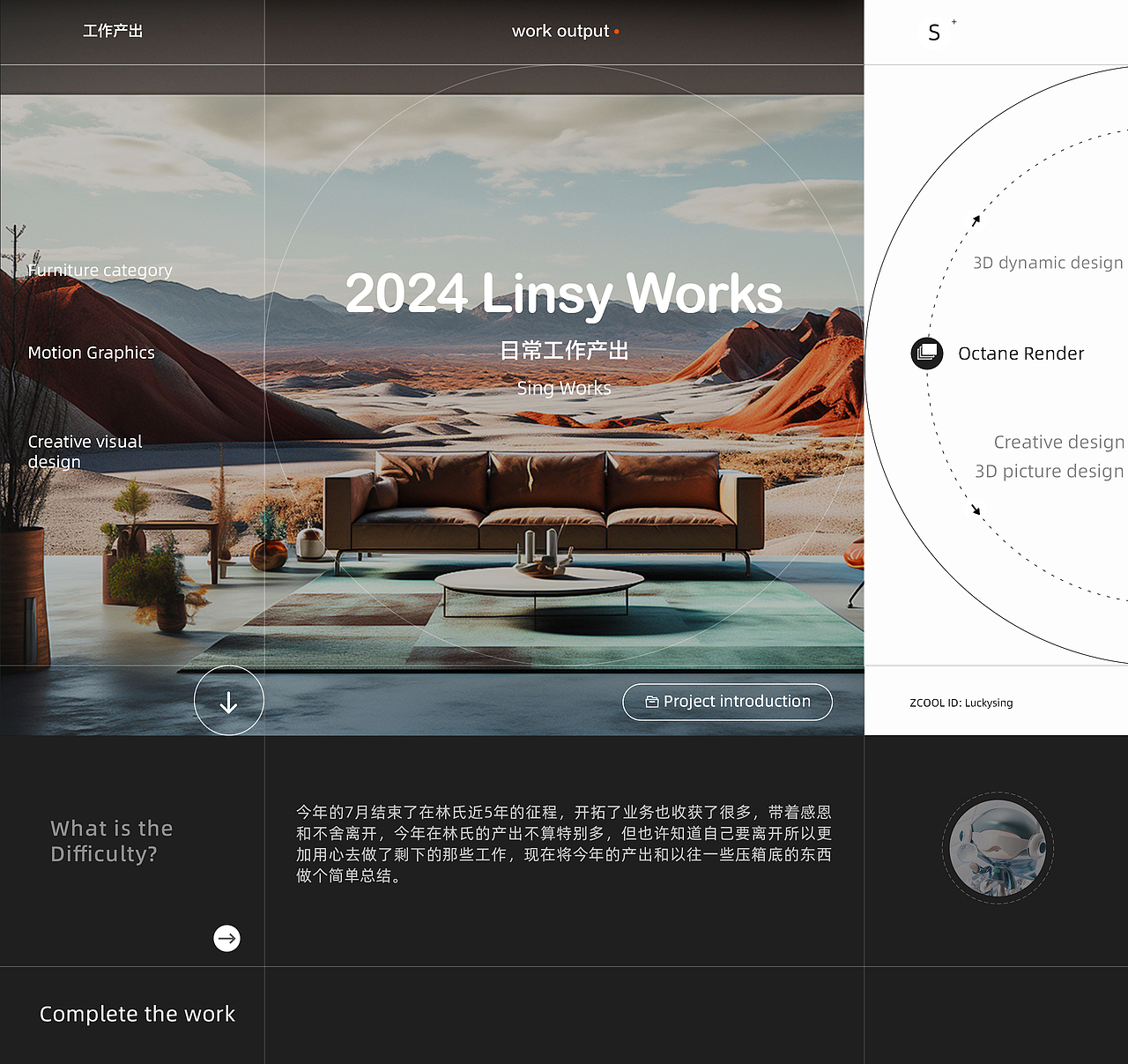Click the 日常工作产出 subtitle
Screen dimensions: 1128x1064
(564, 351)
